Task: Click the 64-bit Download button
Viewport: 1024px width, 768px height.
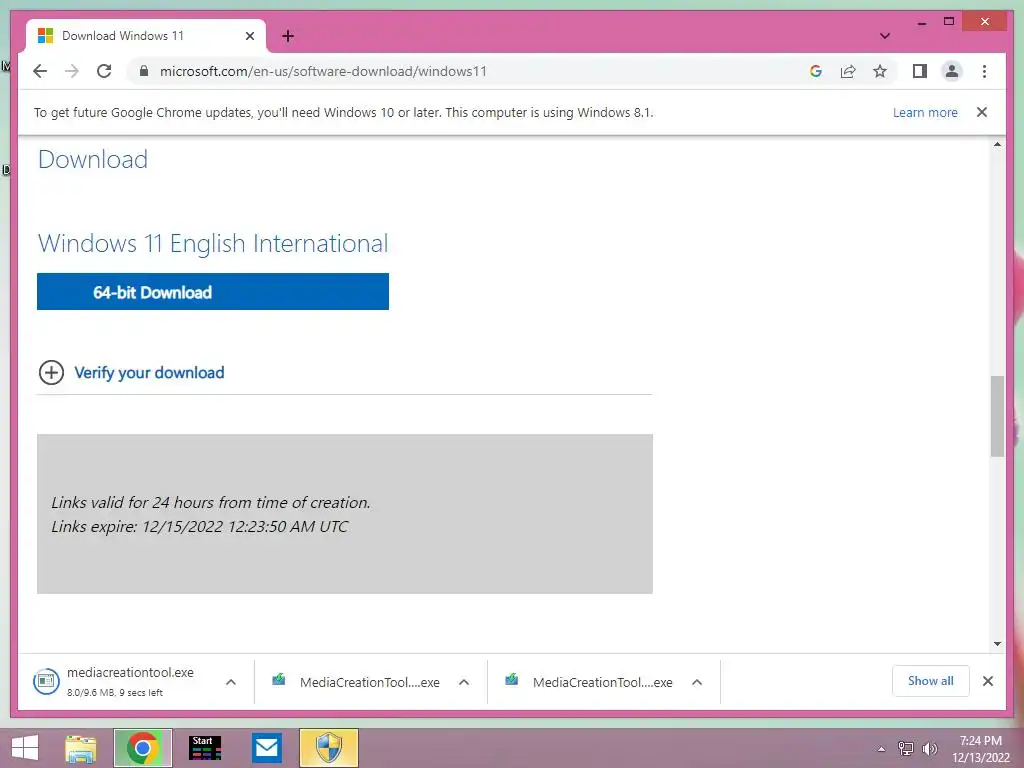Action: 213,291
